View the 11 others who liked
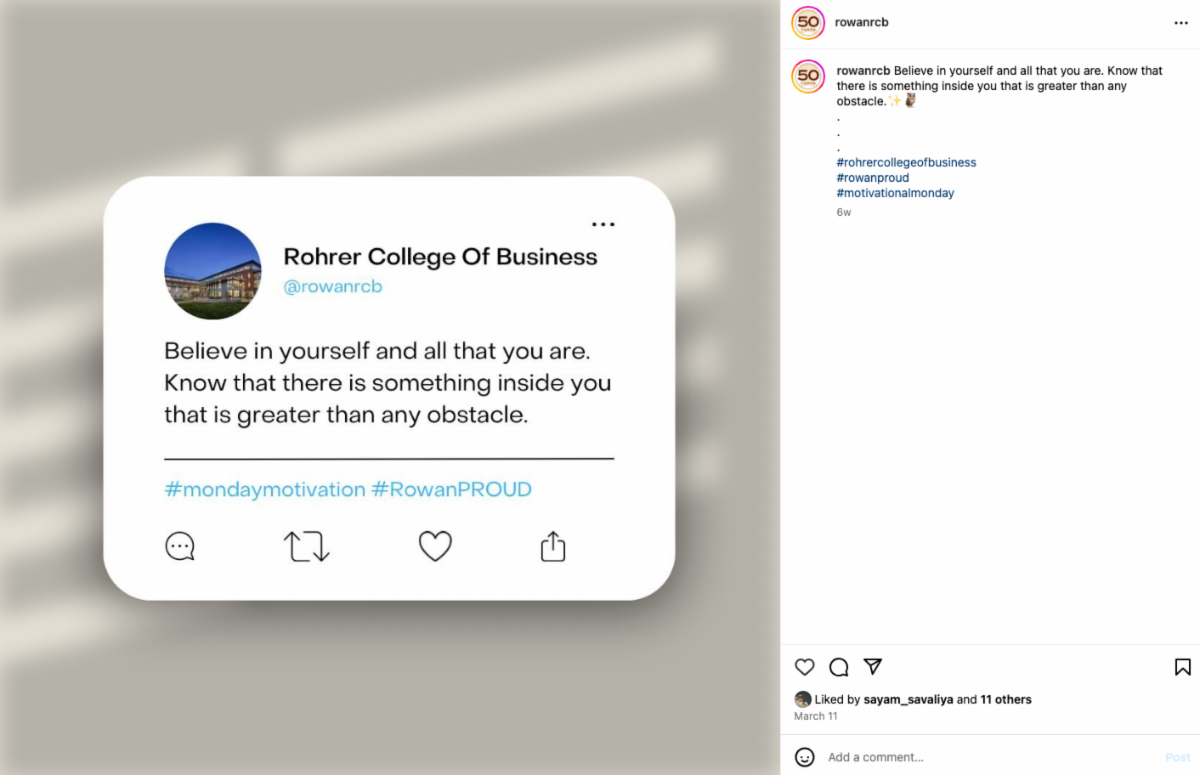1200x775 pixels. (1005, 699)
